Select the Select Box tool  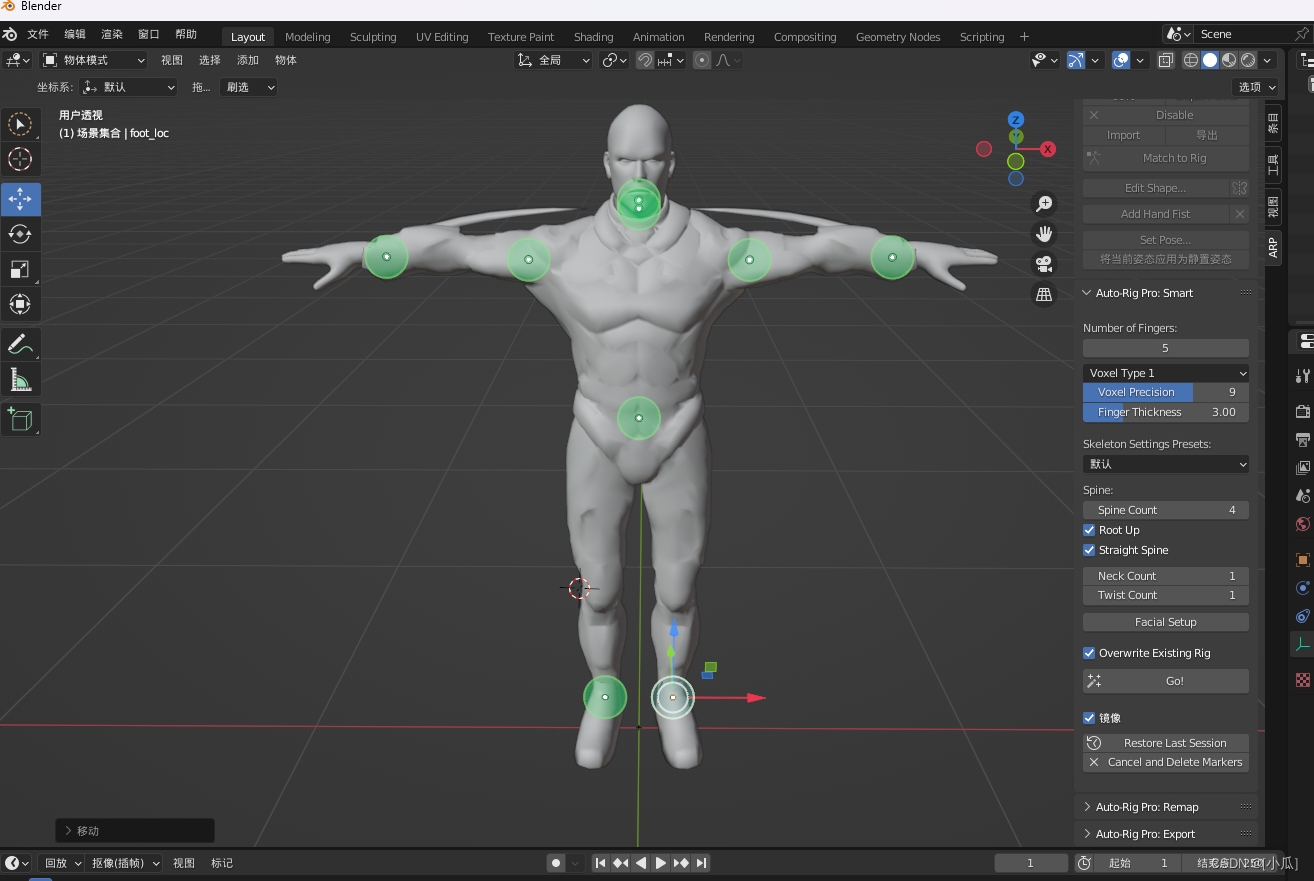(20, 125)
